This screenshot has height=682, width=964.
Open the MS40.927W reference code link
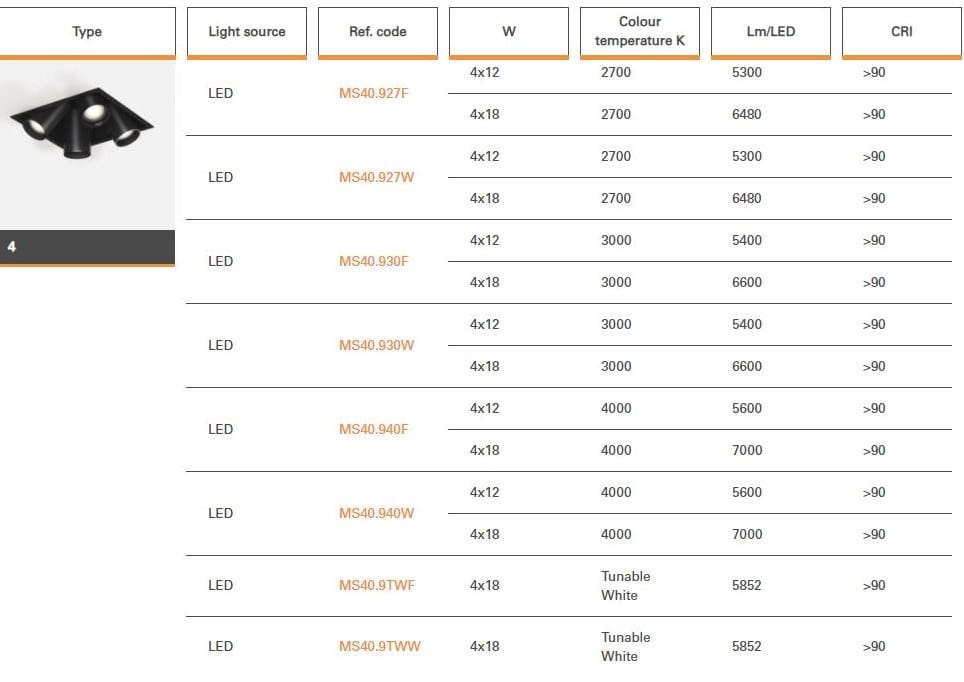click(376, 178)
